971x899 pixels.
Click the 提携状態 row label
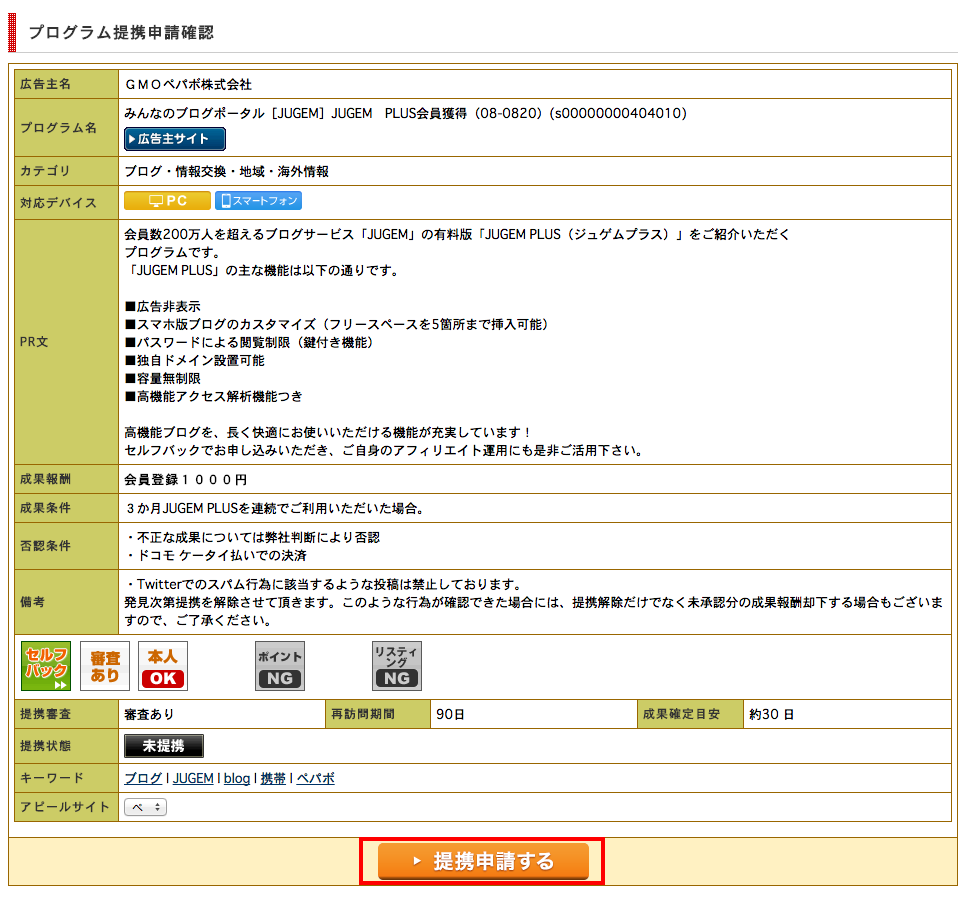tap(45, 746)
